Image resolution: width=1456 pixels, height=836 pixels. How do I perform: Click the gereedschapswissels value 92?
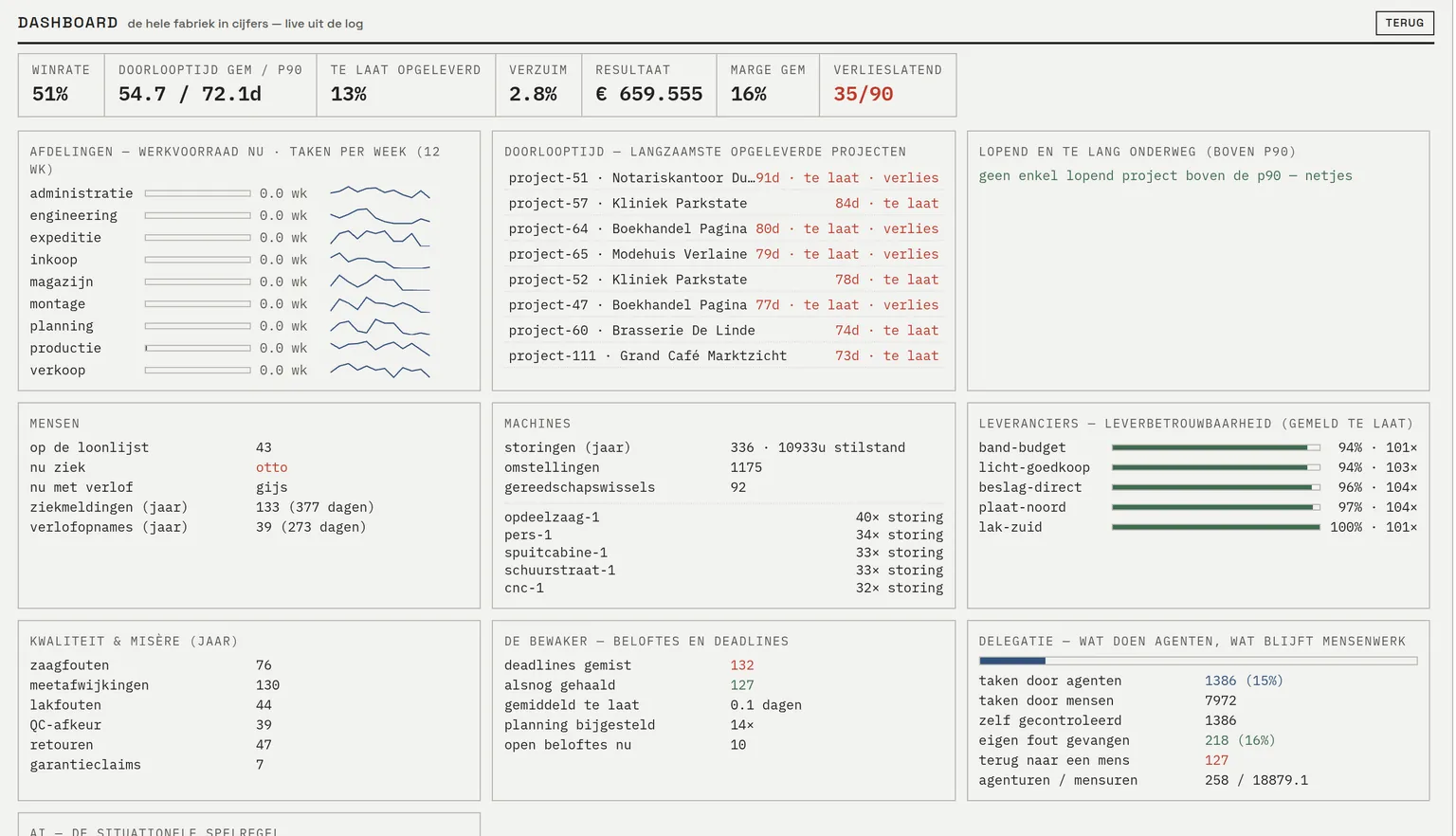tap(738, 487)
